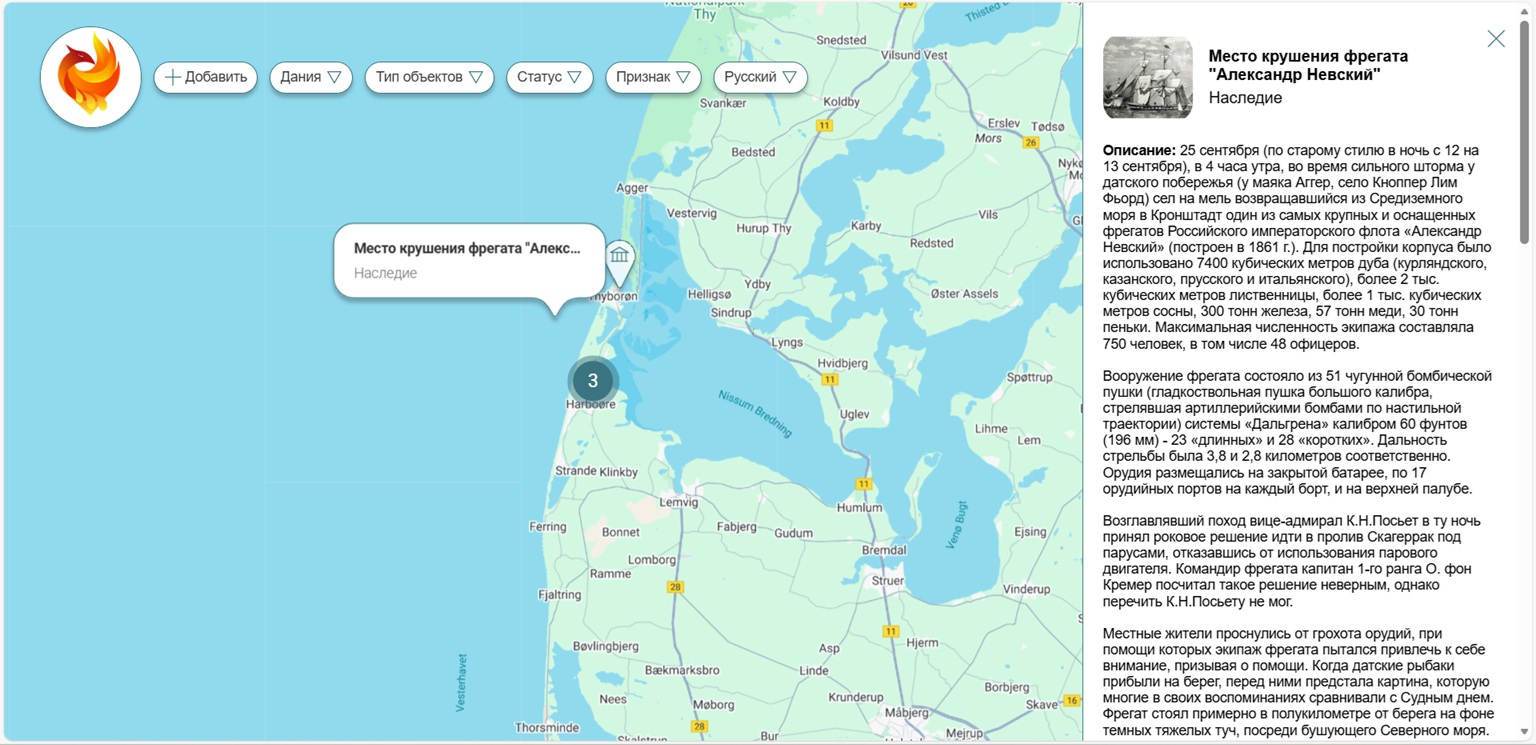The width and height of the screenshot is (1536, 745).
Task: Click the phoenix logo icon
Action: coord(90,77)
